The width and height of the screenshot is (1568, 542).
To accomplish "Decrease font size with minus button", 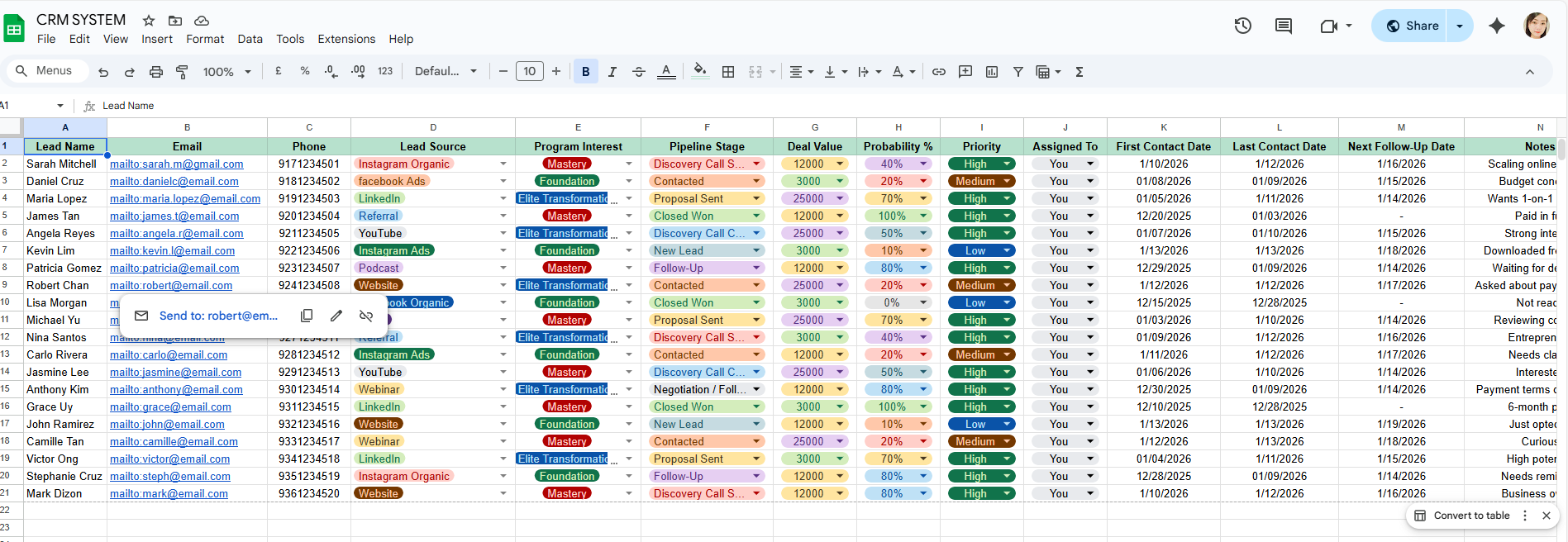I will tap(503, 71).
